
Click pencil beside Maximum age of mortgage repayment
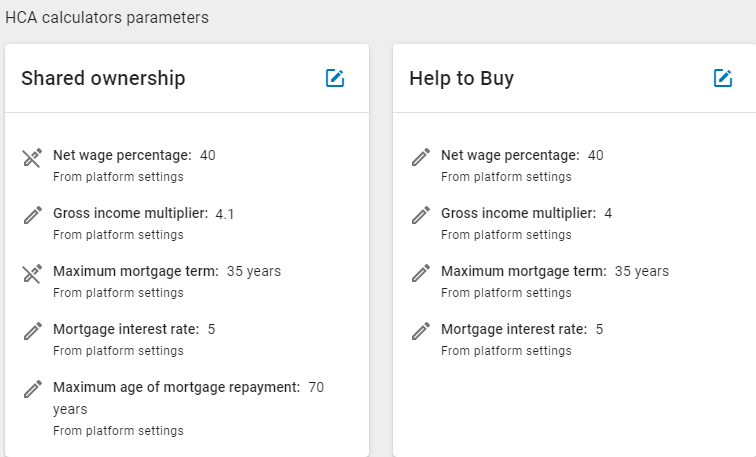pyautogui.click(x=32, y=389)
